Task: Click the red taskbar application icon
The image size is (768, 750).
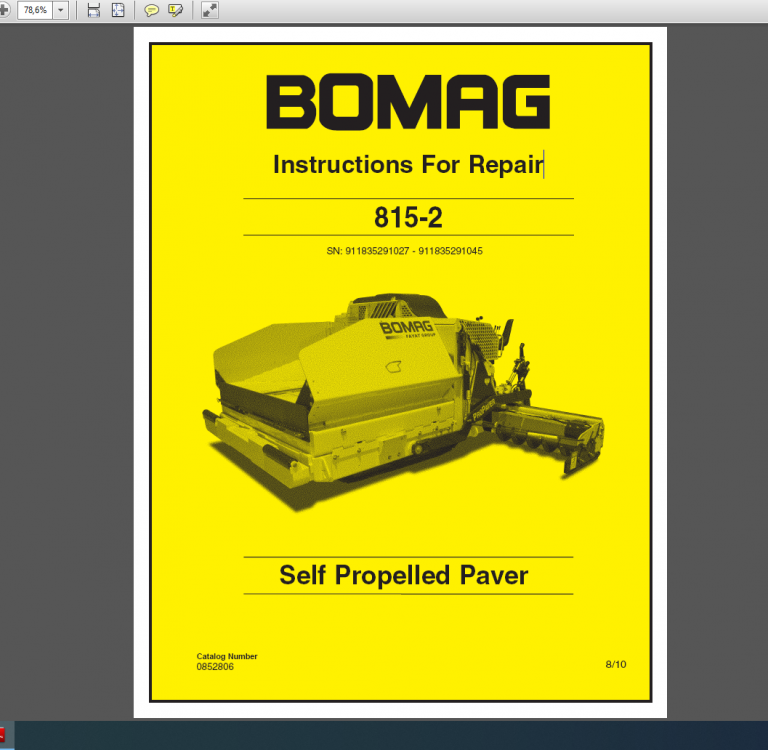Action: [3, 735]
